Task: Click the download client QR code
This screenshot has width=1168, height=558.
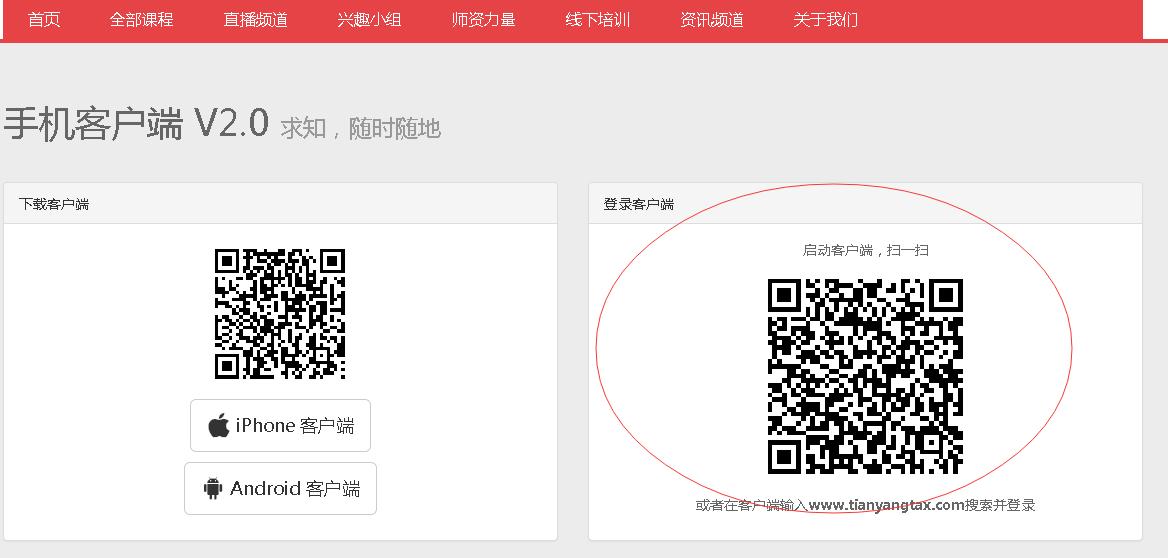Action: (x=280, y=314)
